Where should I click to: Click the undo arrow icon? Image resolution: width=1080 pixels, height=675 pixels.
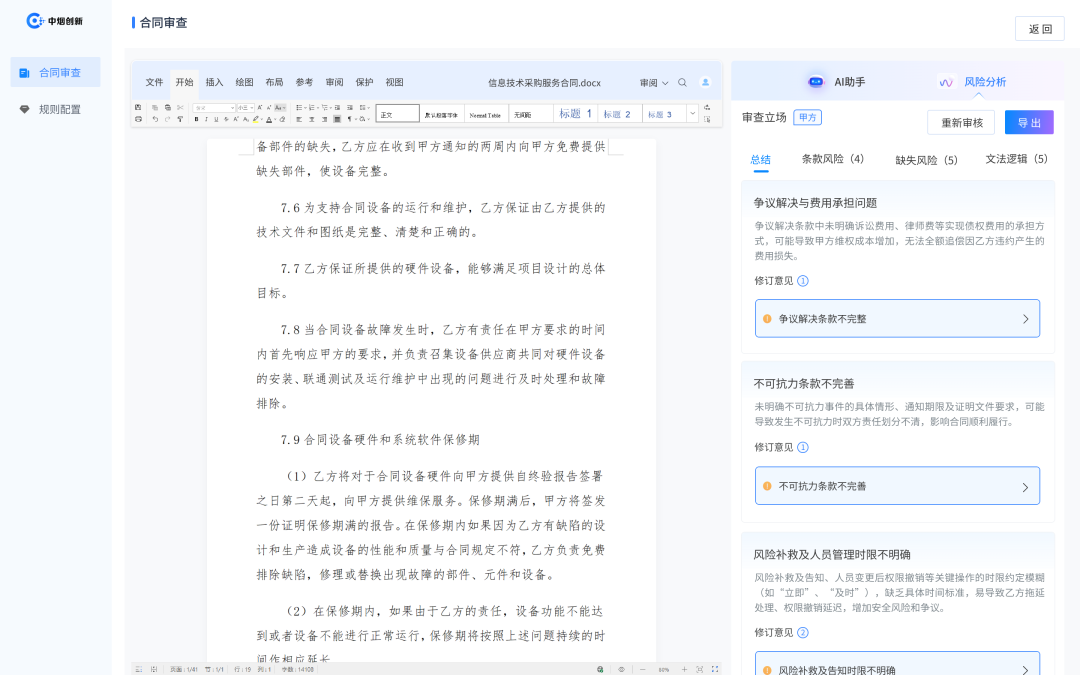(x=155, y=119)
